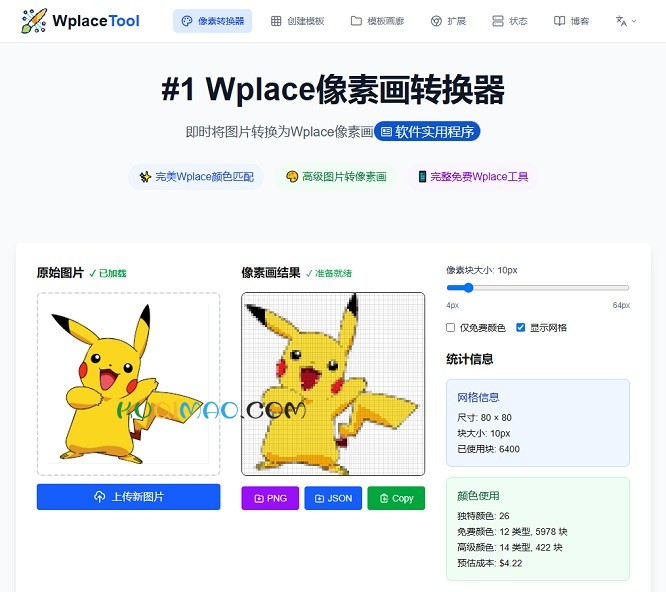
Task: Download result with the PNG button
Action: click(x=270, y=498)
